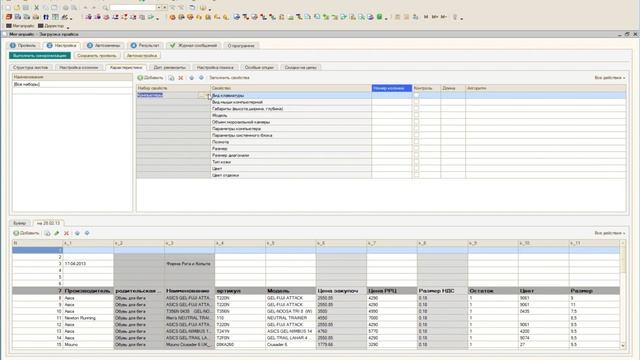The image size is (640, 360).
Task: Click lower Добавить button of price table
Action: point(27,233)
